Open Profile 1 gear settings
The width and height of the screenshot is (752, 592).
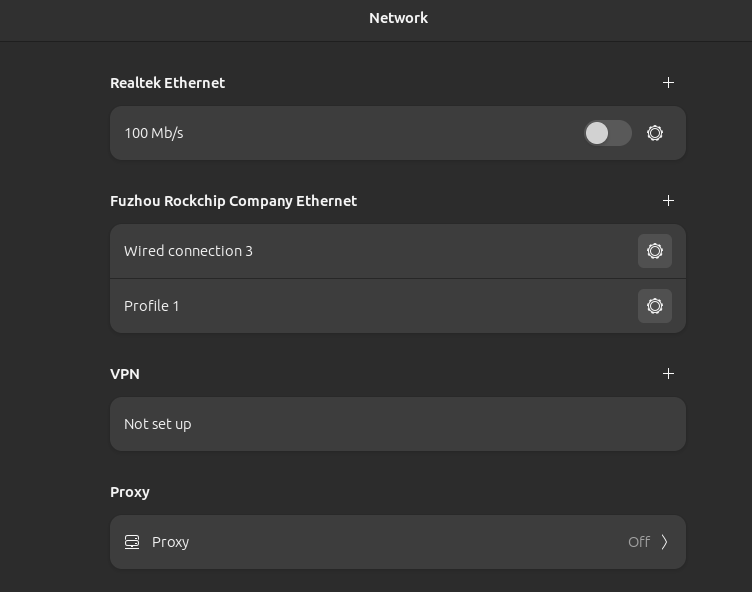pos(655,306)
